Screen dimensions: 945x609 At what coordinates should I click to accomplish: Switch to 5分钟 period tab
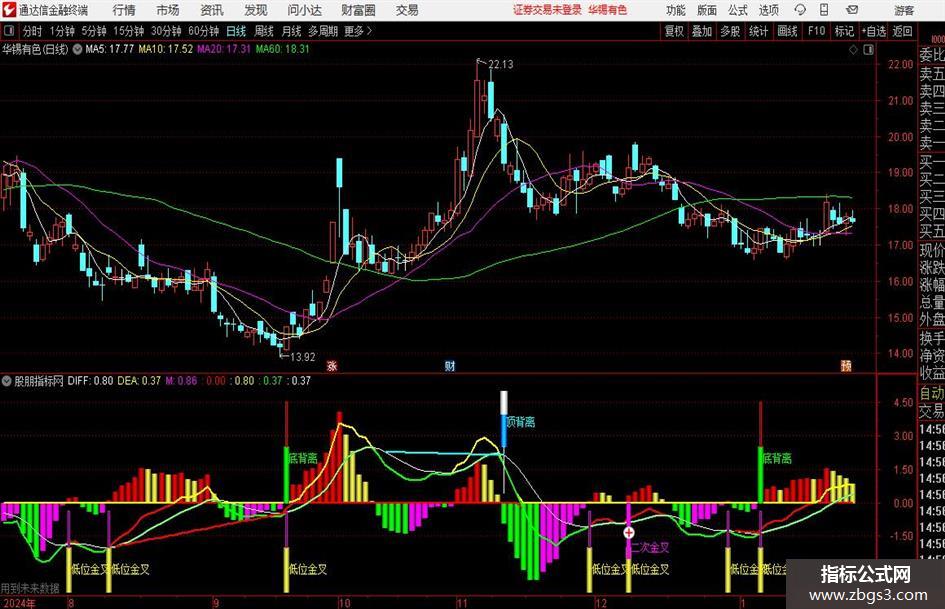click(94, 31)
